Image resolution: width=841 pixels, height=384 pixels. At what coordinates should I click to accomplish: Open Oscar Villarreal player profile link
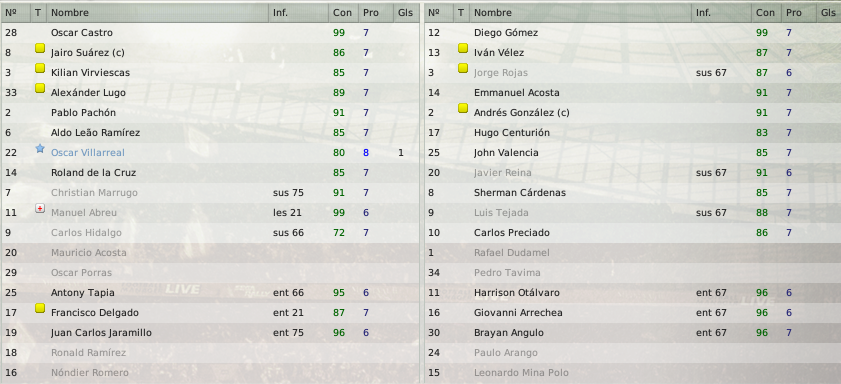click(87, 153)
